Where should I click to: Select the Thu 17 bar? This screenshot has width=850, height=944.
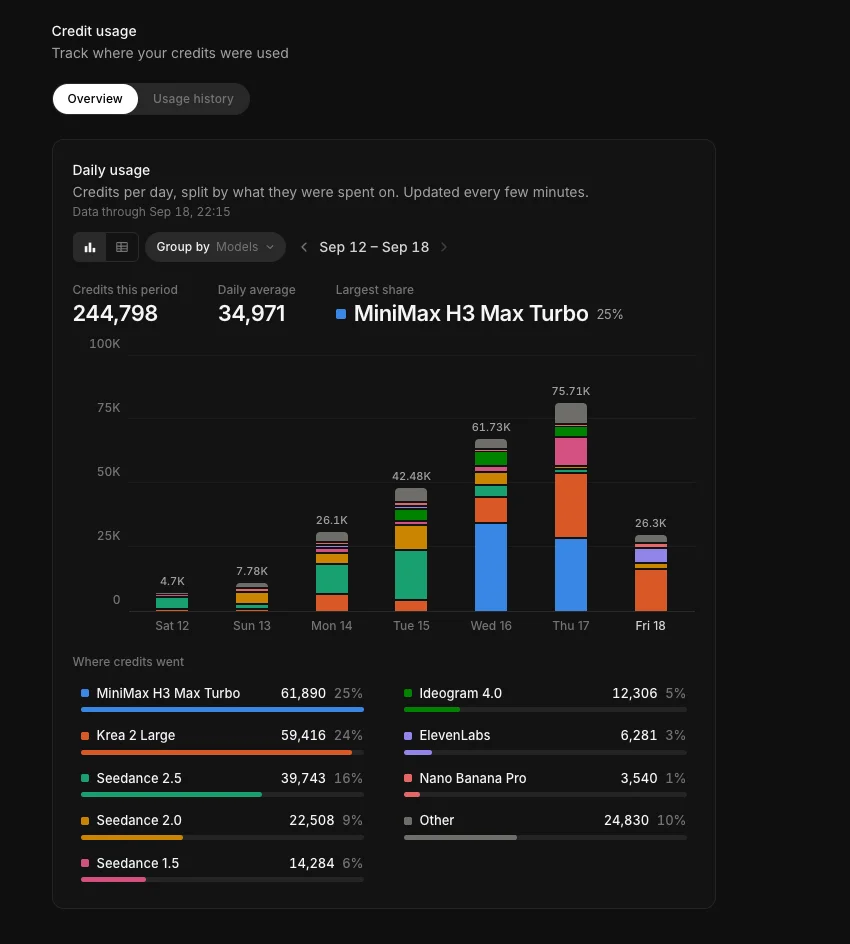(x=571, y=507)
